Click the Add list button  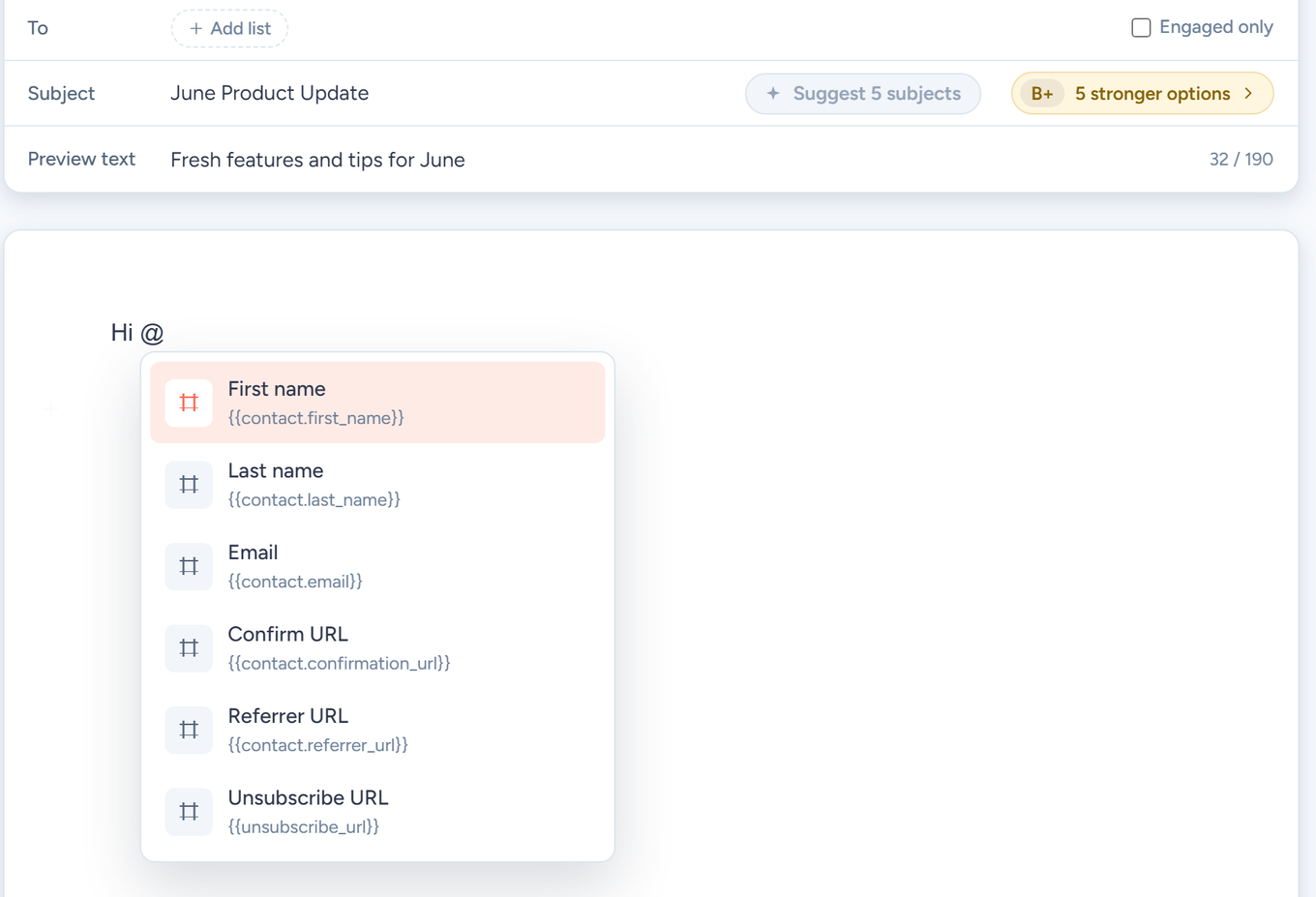coord(229,29)
